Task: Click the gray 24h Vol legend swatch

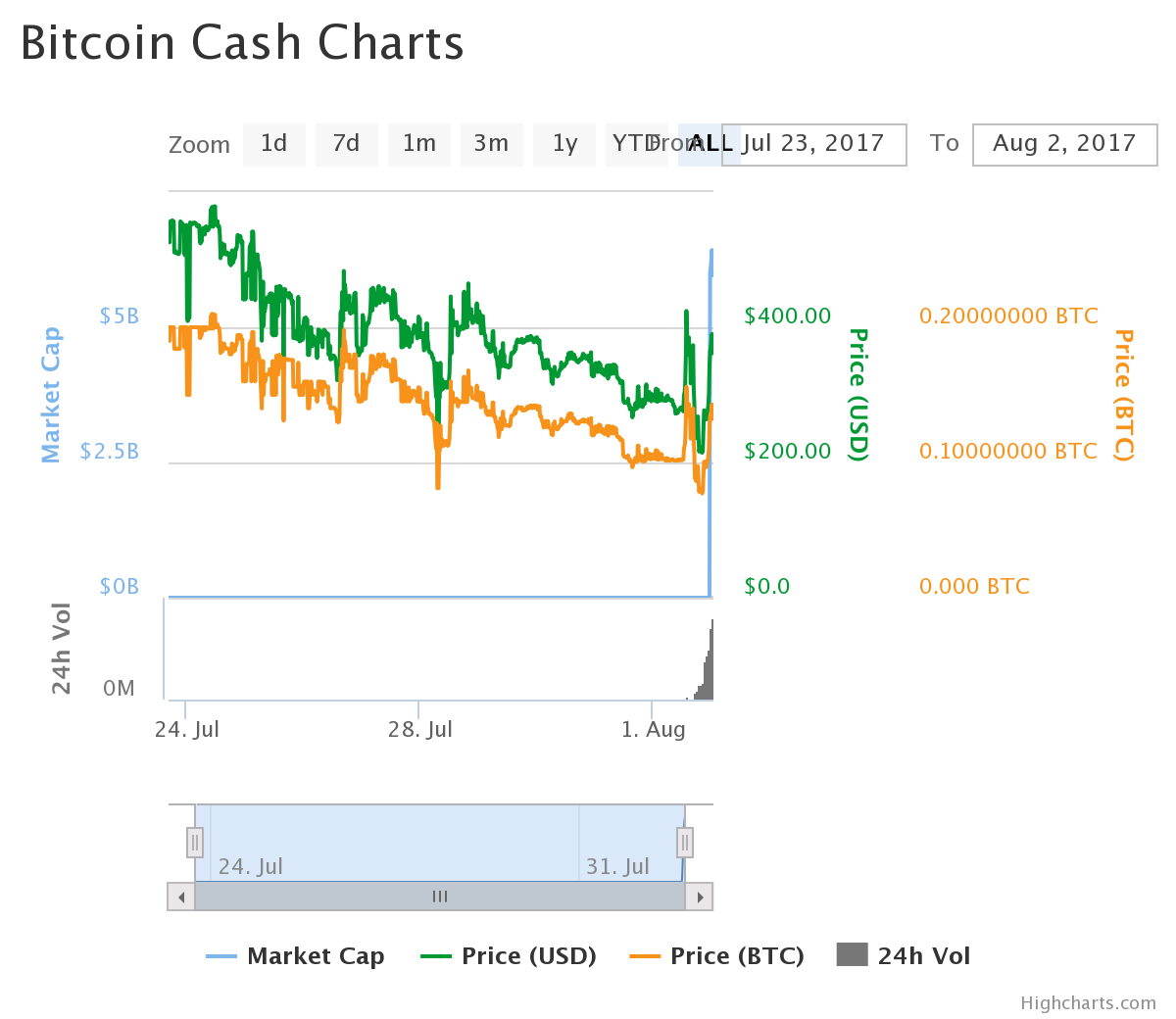Action: [853, 954]
